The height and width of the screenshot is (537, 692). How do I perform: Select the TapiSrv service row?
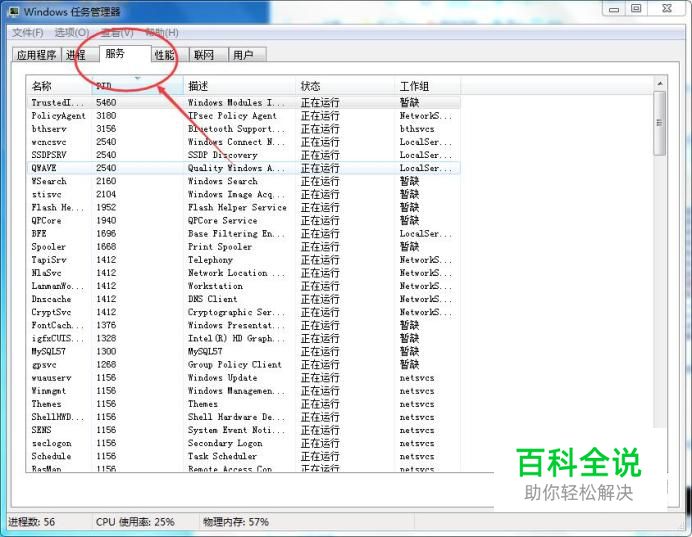pyautogui.click(x=243, y=260)
